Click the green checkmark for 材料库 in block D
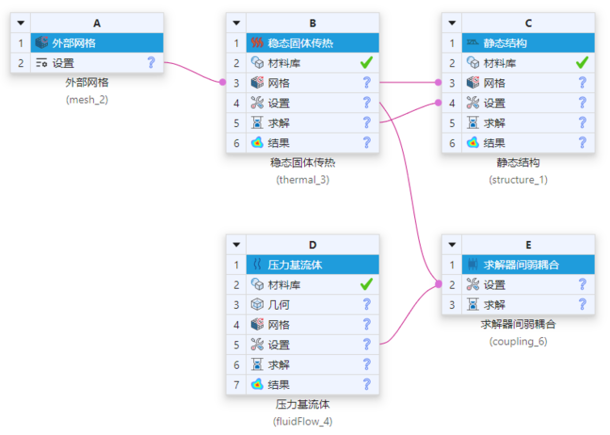 (366, 284)
